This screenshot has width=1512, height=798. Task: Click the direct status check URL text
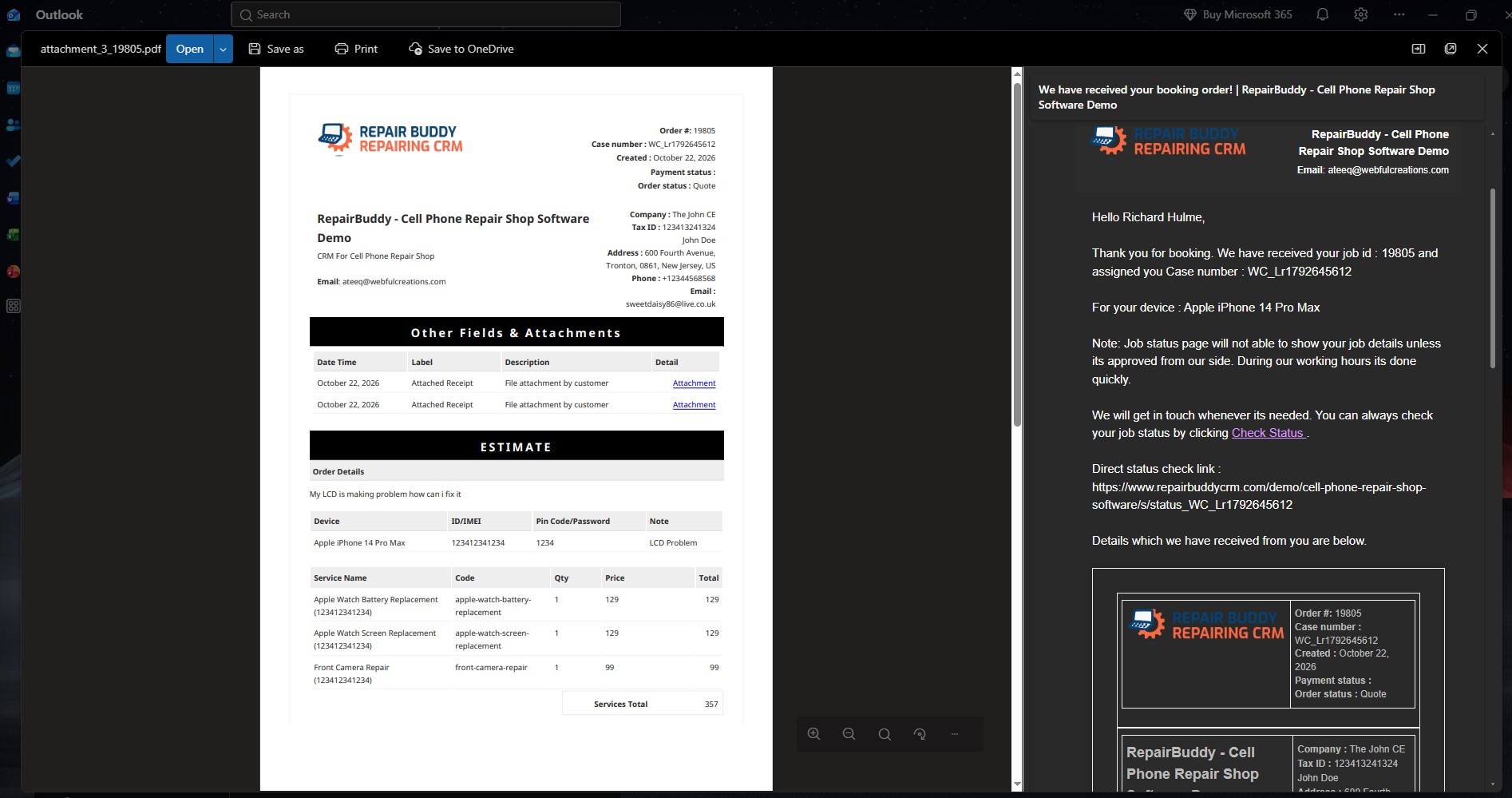point(1259,496)
